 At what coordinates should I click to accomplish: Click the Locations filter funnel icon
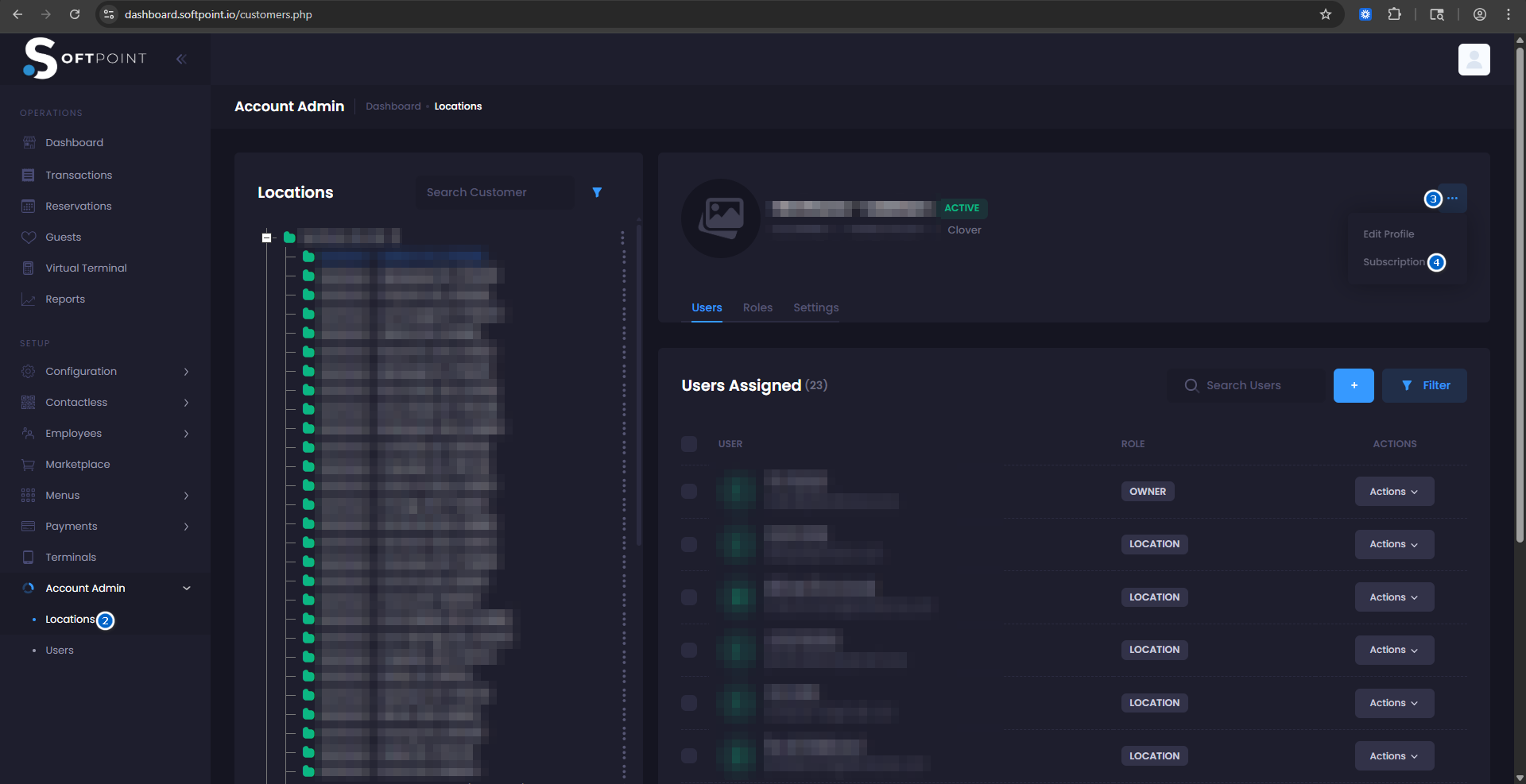(597, 192)
